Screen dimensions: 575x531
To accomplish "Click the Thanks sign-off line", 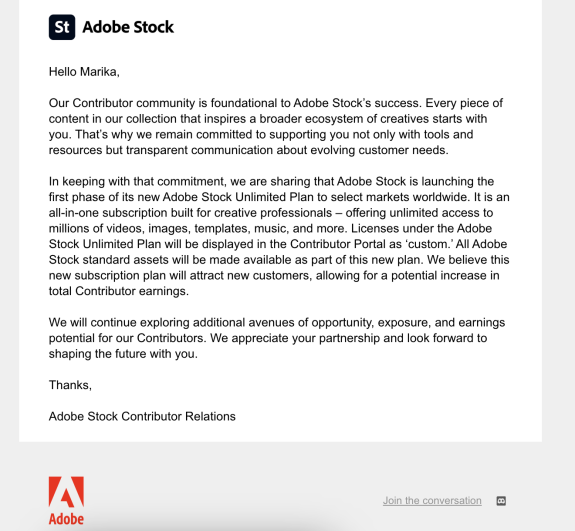I will (x=70, y=385).
